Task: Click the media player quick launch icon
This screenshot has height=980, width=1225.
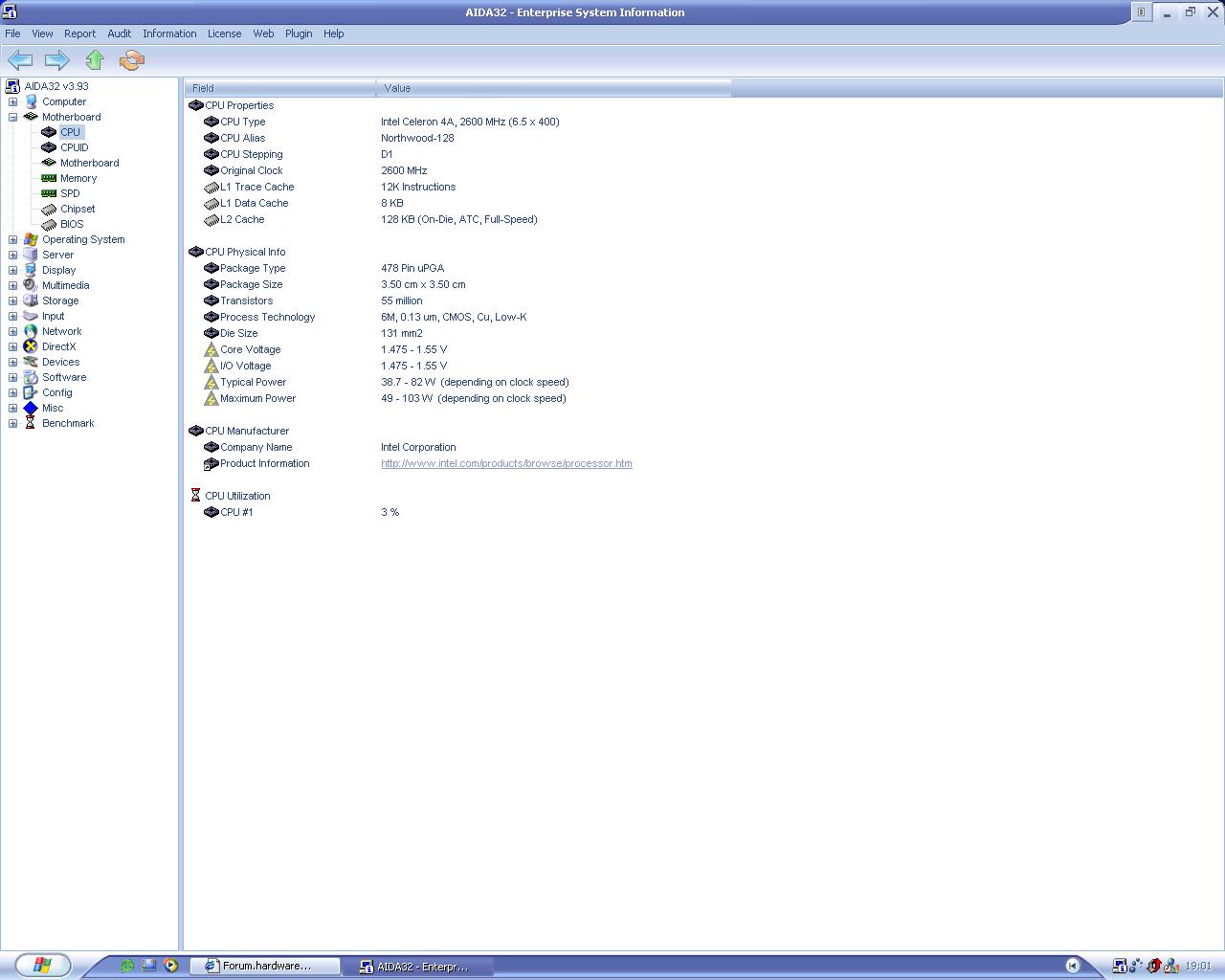Action: click(171, 966)
